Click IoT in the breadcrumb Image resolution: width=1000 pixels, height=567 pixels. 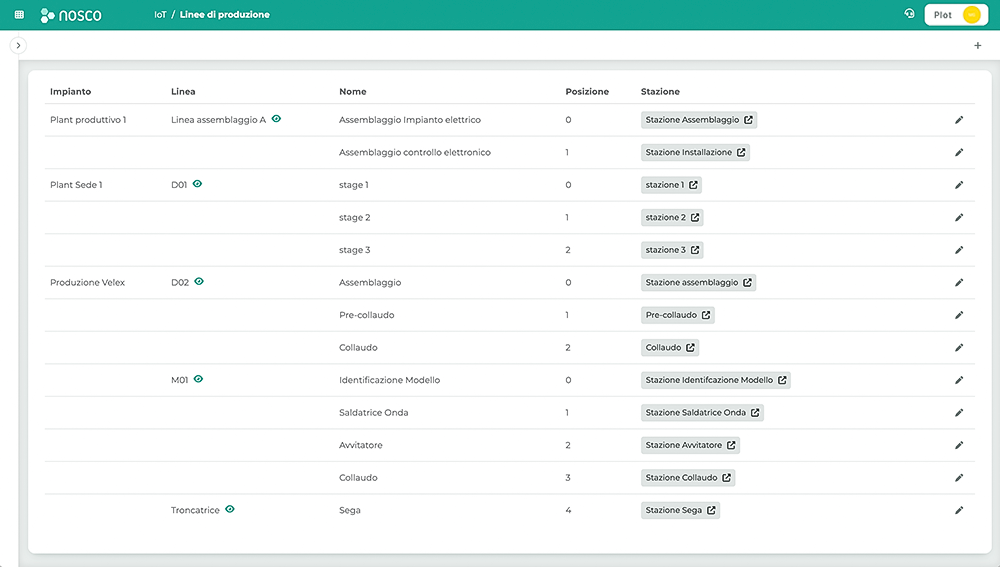160,15
